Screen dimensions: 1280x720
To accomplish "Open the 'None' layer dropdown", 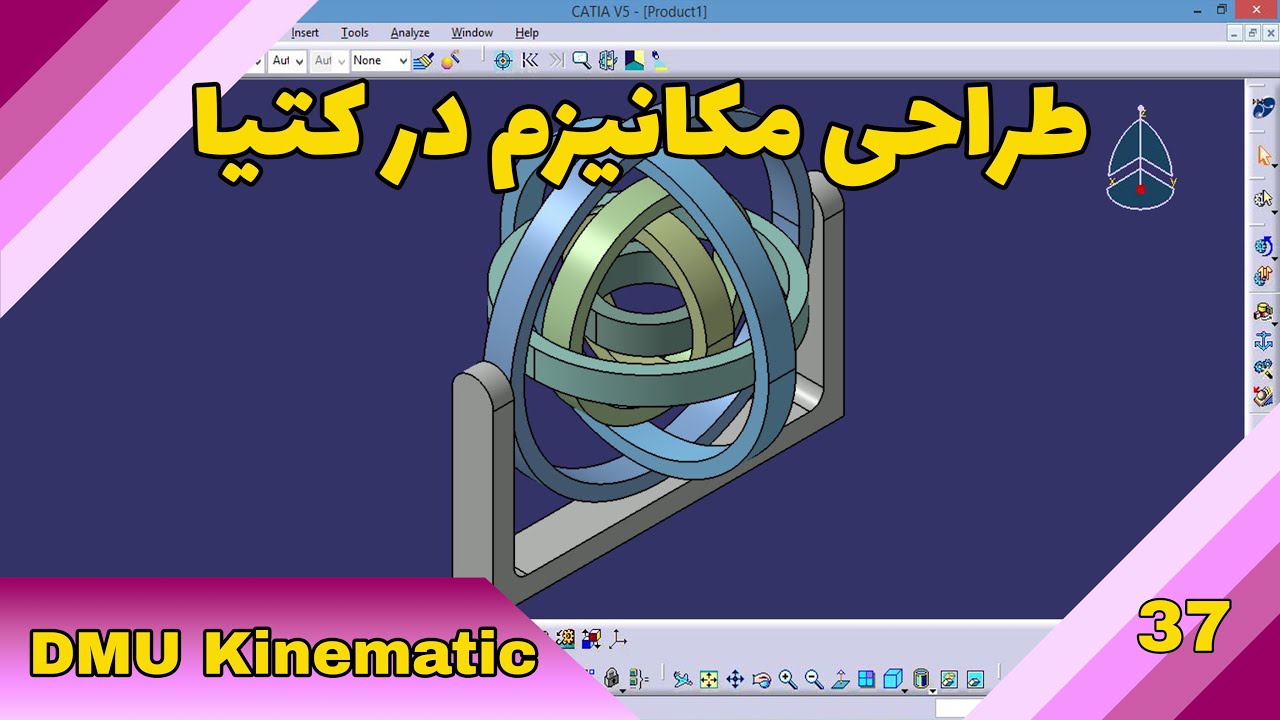I will click(x=380, y=61).
